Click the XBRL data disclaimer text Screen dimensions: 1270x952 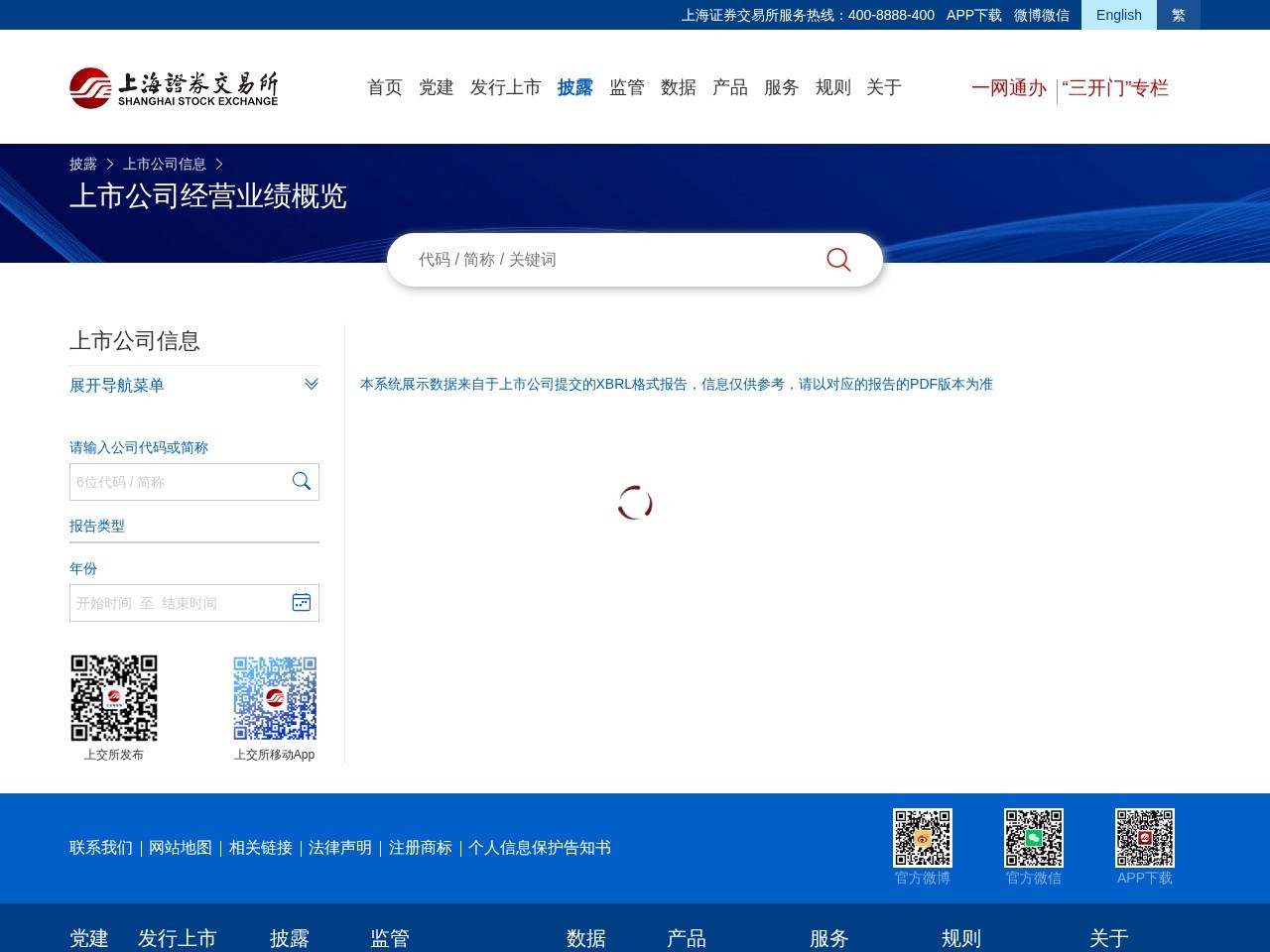click(677, 384)
